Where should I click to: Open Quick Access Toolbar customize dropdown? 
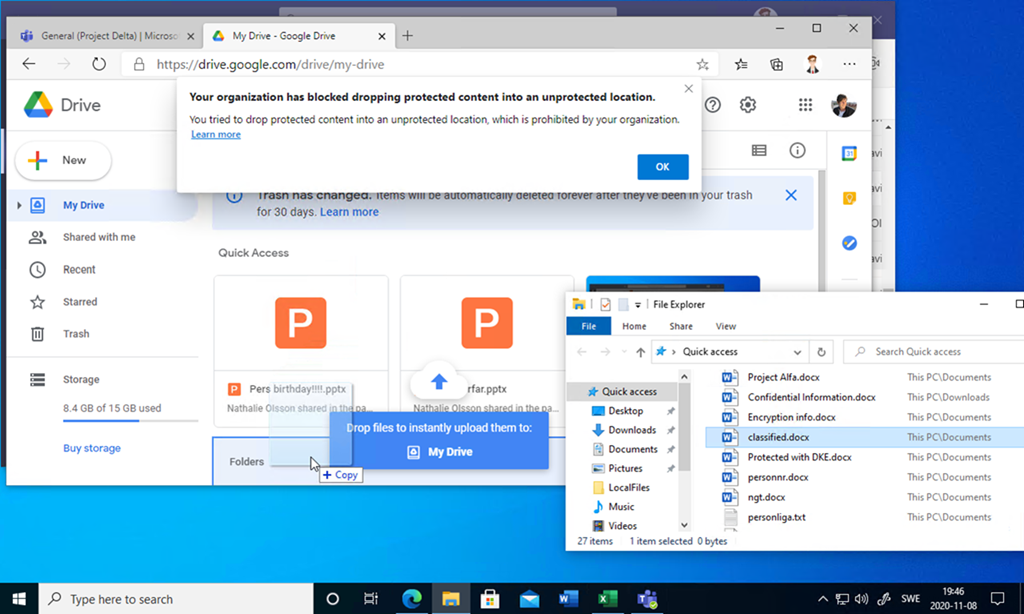[638, 305]
